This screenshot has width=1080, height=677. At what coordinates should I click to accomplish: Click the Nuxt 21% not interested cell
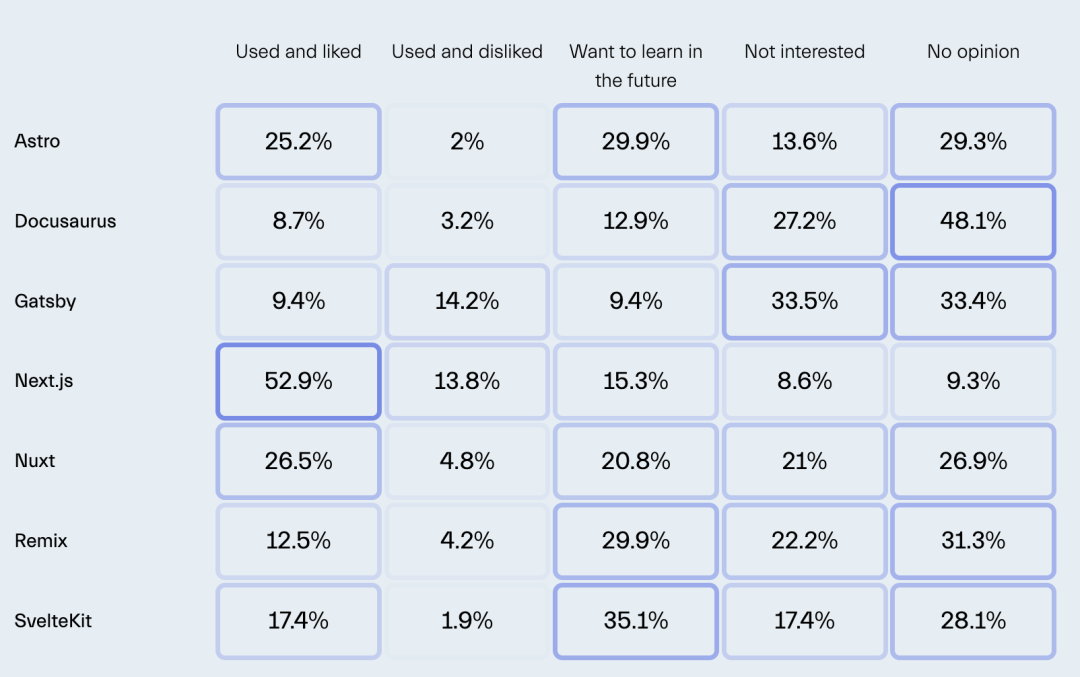pyautogui.click(x=804, y=461)
